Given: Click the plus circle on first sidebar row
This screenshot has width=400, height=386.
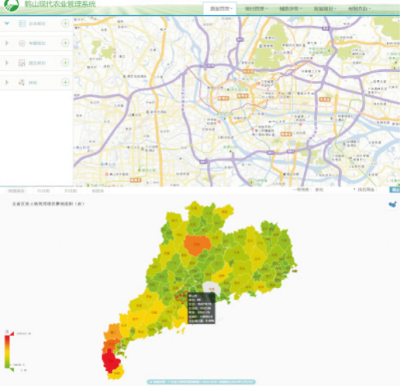Looking at the screenshot, I should click(65, 23).
